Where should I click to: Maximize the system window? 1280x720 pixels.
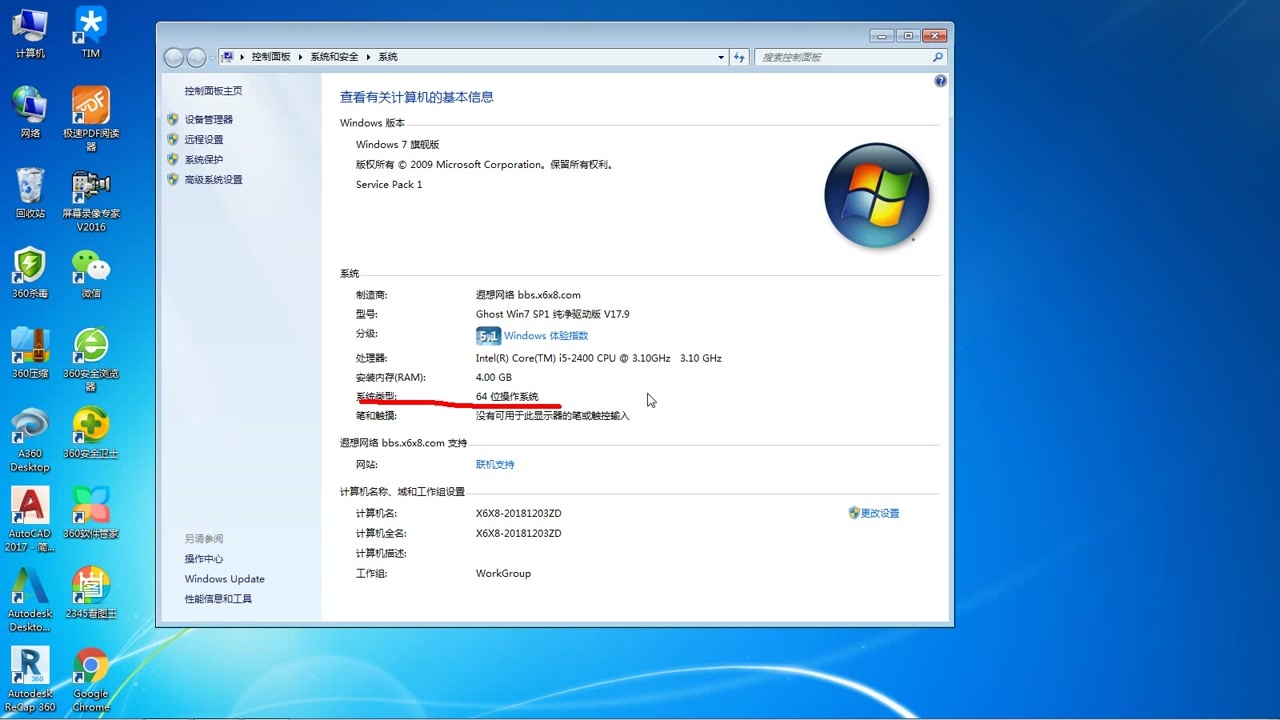tap(909, 36)
